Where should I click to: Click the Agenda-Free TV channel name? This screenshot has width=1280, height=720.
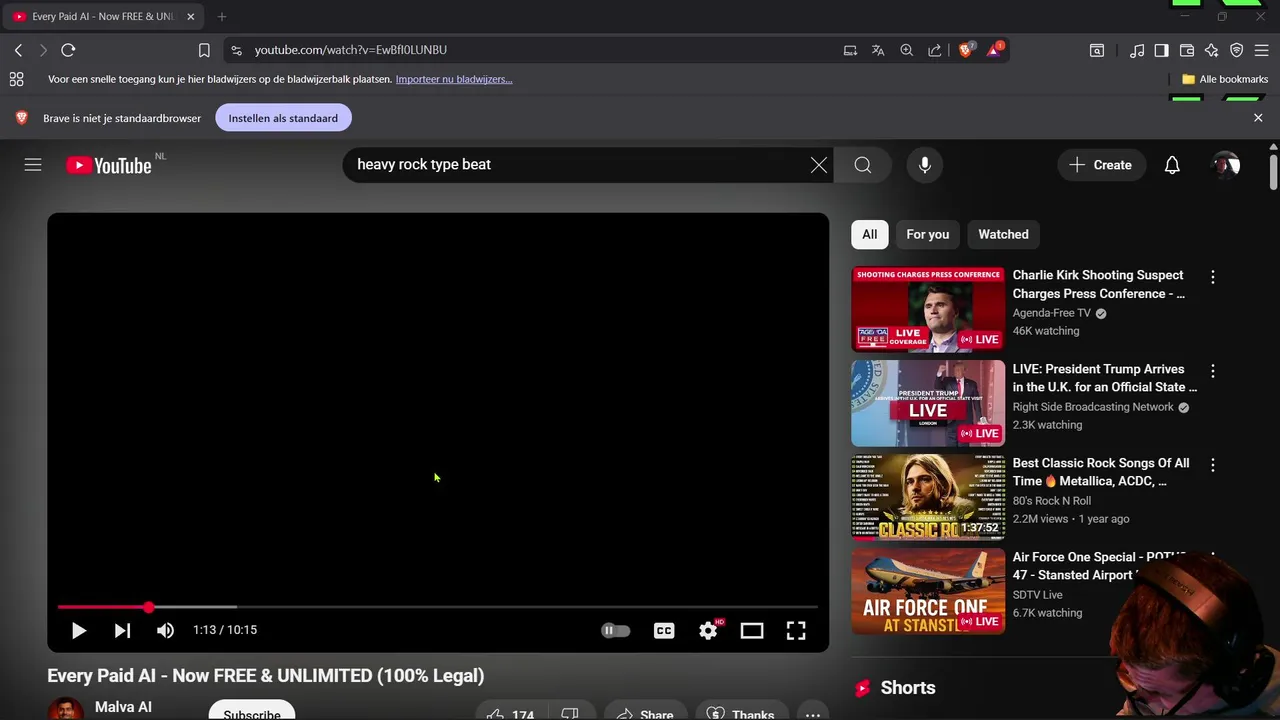tap(1051, 313)
